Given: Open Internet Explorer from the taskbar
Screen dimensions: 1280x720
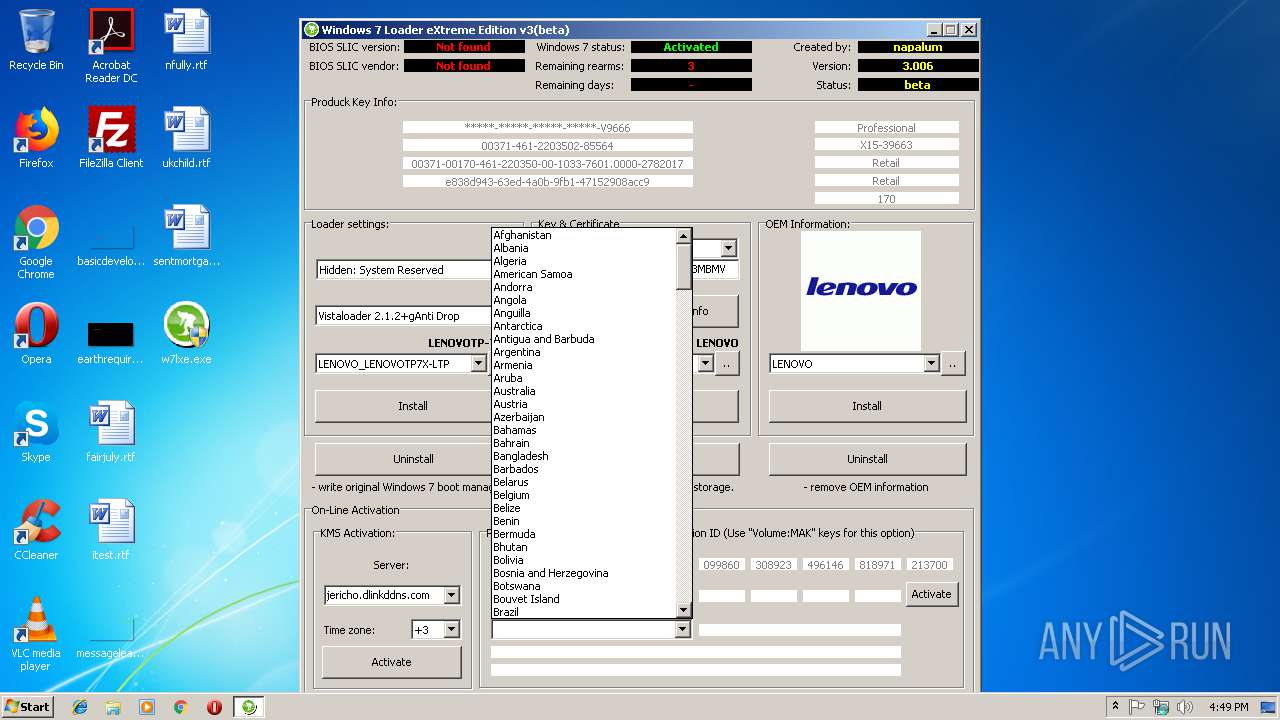Looking at the screenshot, I should (x=80, y=707).
